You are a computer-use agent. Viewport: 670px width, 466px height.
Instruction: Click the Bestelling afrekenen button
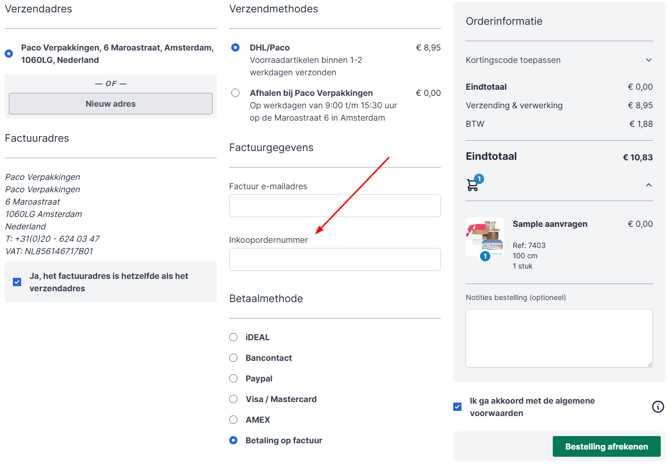pyautogui.click(x=606, y=447)
